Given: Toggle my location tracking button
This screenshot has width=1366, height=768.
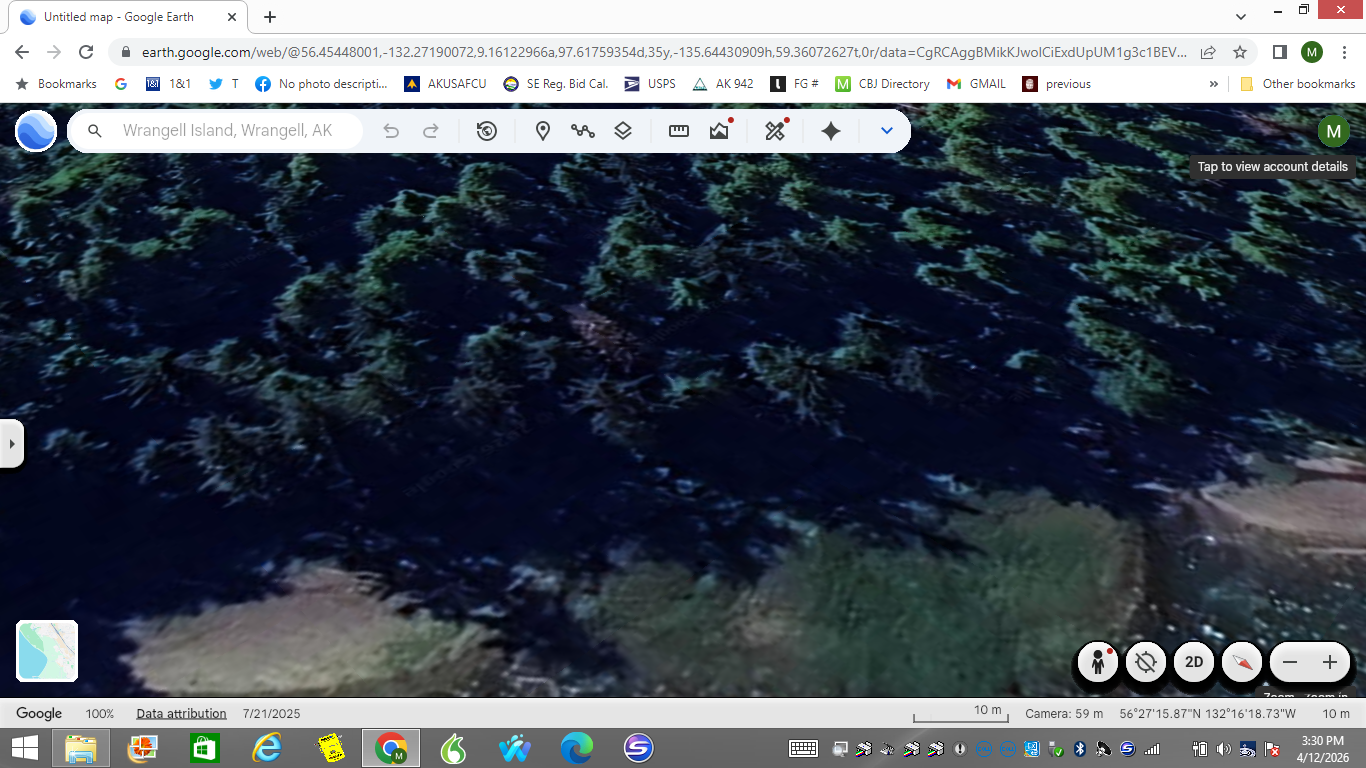Looking at the screenshot, I should pos(1146,662).
